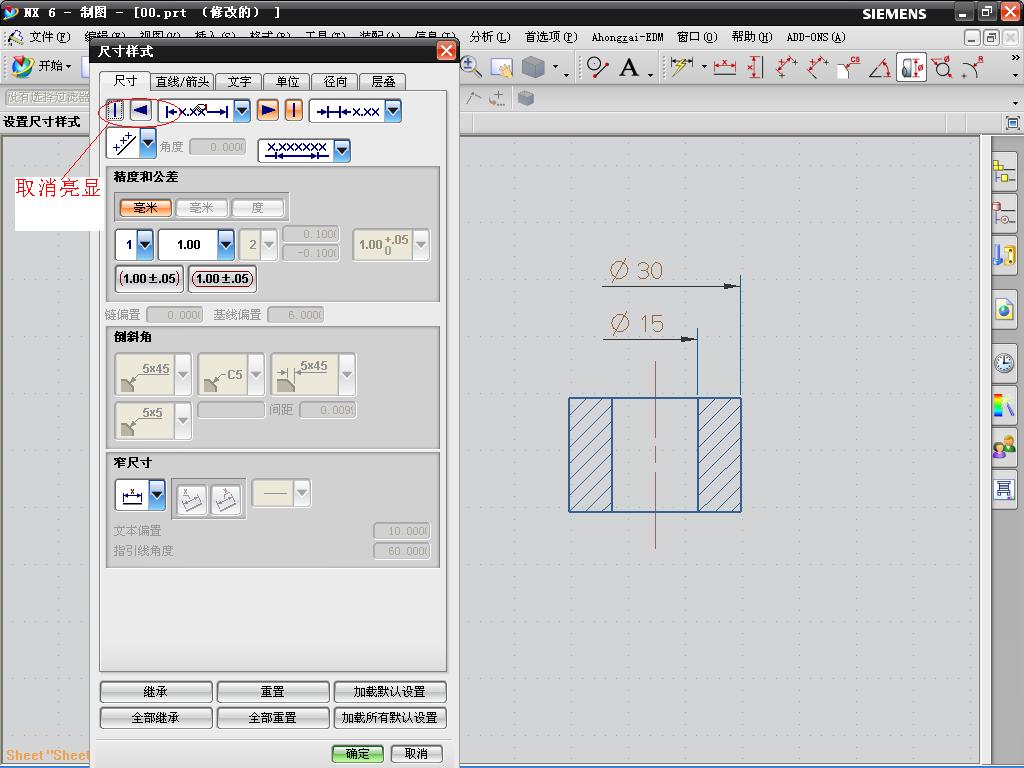Toggle the first arrowhead display button
1024x768 pixels.
pyautogui.click(x=140, y=110)
